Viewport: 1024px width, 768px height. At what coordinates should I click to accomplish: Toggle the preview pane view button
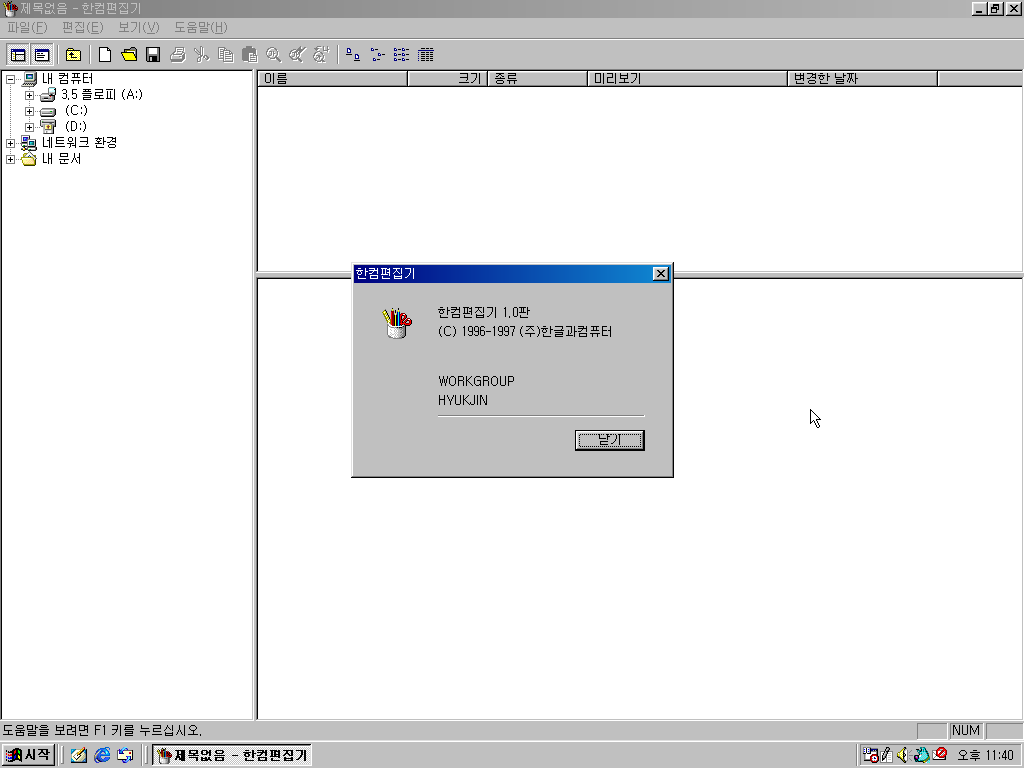click(42, 55)
